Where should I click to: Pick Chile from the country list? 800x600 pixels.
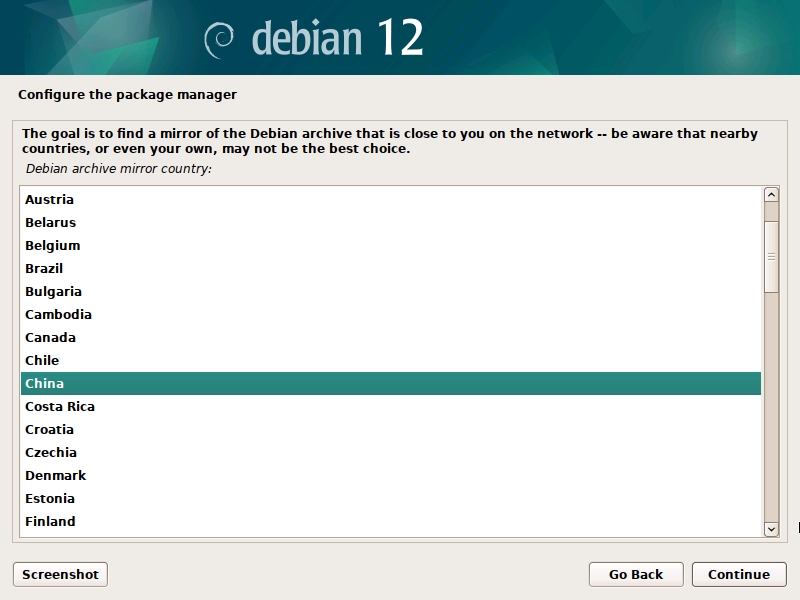tap(42, 361)
